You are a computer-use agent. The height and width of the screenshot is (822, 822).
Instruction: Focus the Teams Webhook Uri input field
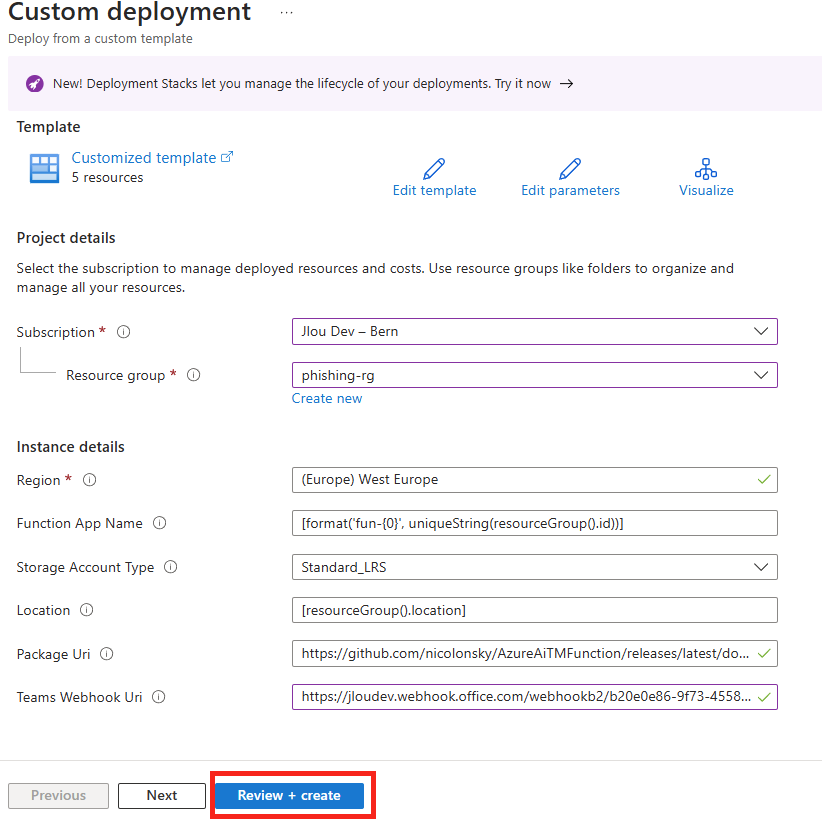(x=534, y=697)
